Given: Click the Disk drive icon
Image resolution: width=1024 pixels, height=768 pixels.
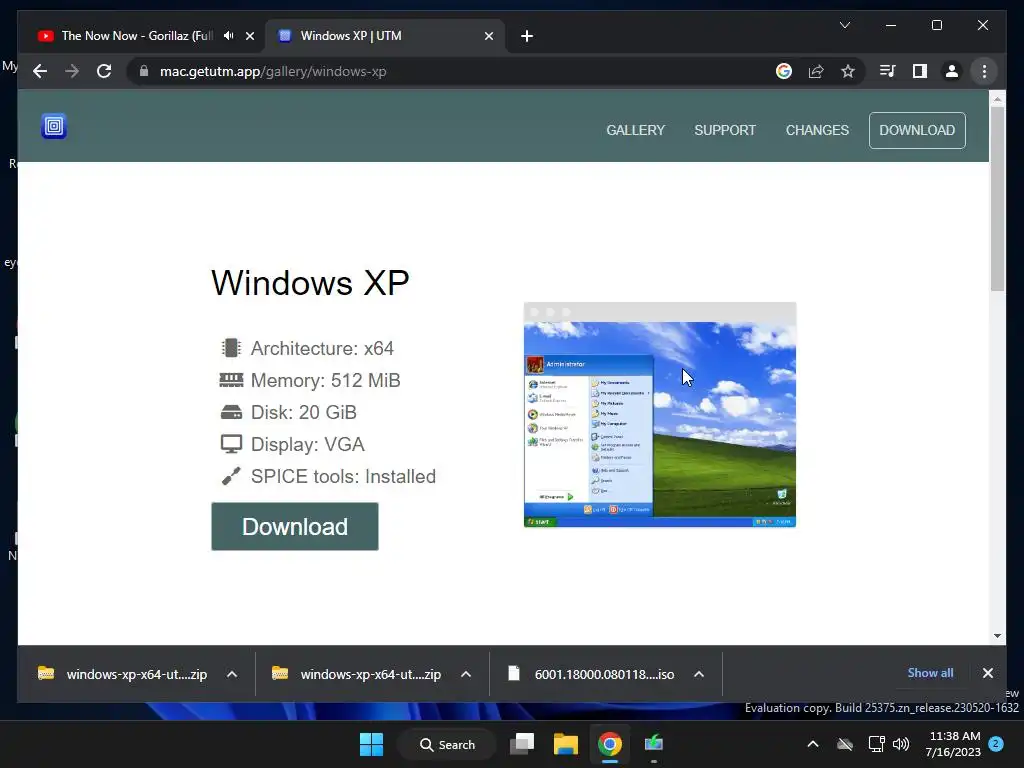Looking at the screenshot, I should 231,411.
